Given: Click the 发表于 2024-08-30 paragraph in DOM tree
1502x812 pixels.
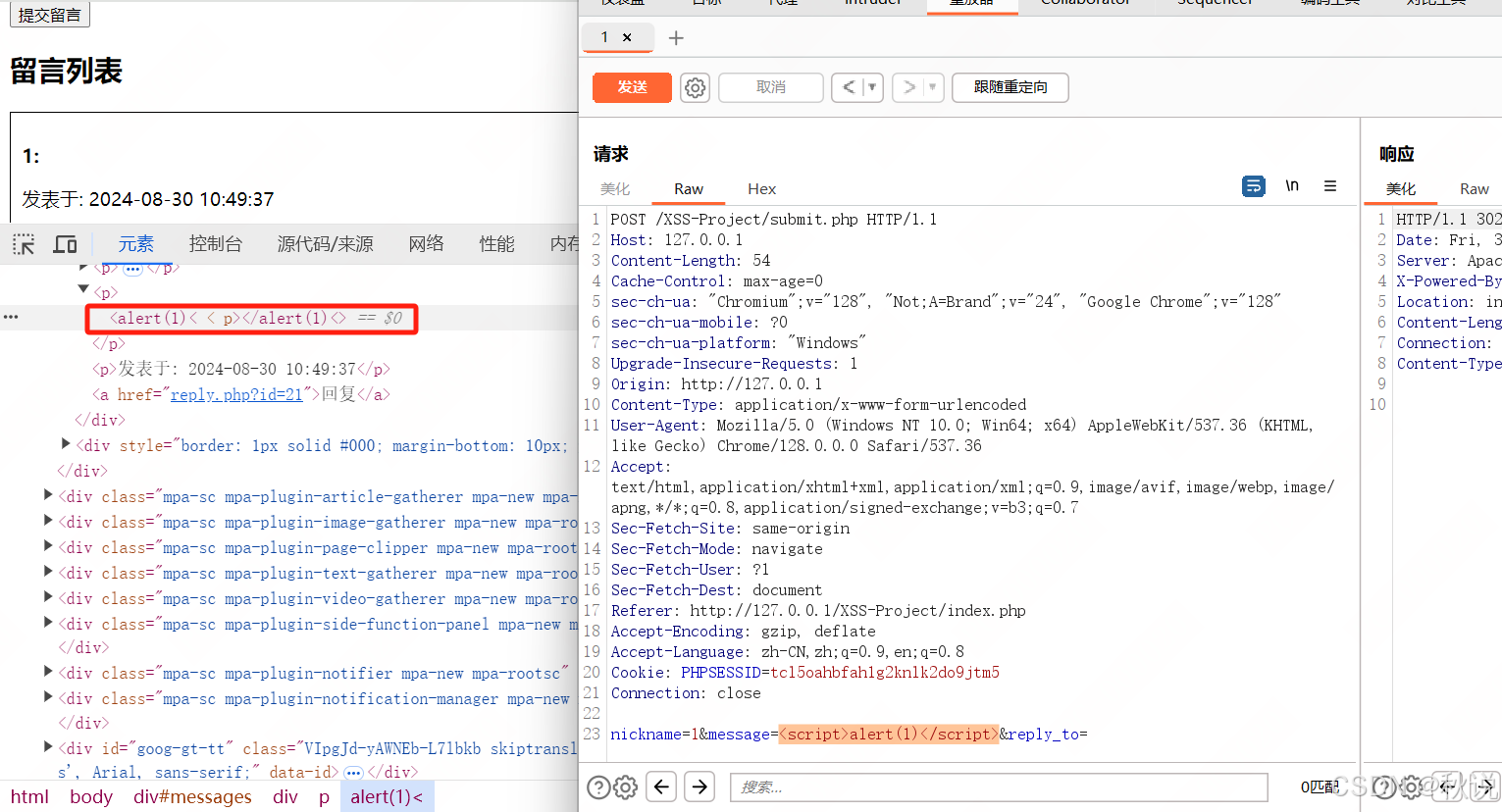Looking at the screenshot, I should point(241,369).
